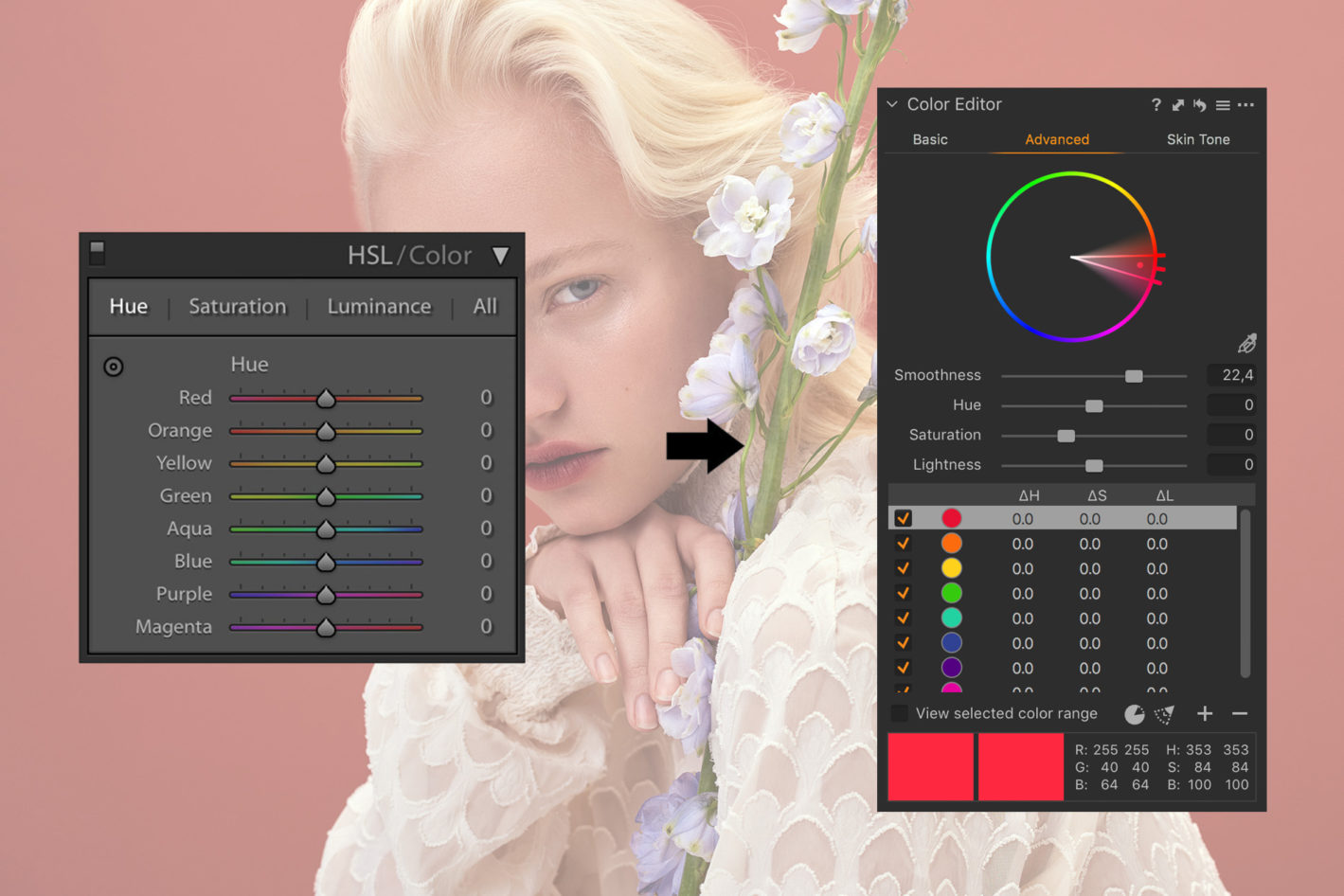
Task: Uncheck the orange color range checkbox
Action: pos(903,544)
